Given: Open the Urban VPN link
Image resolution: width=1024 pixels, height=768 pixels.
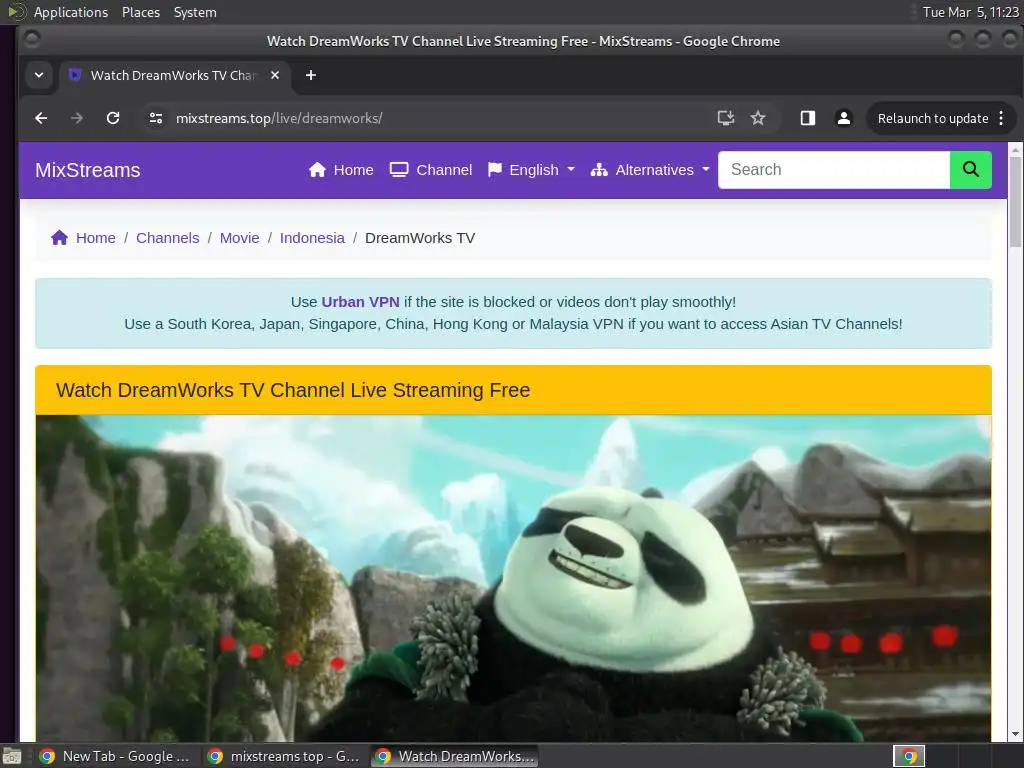Looking at the screenshot, I should (x=360, y=302).
